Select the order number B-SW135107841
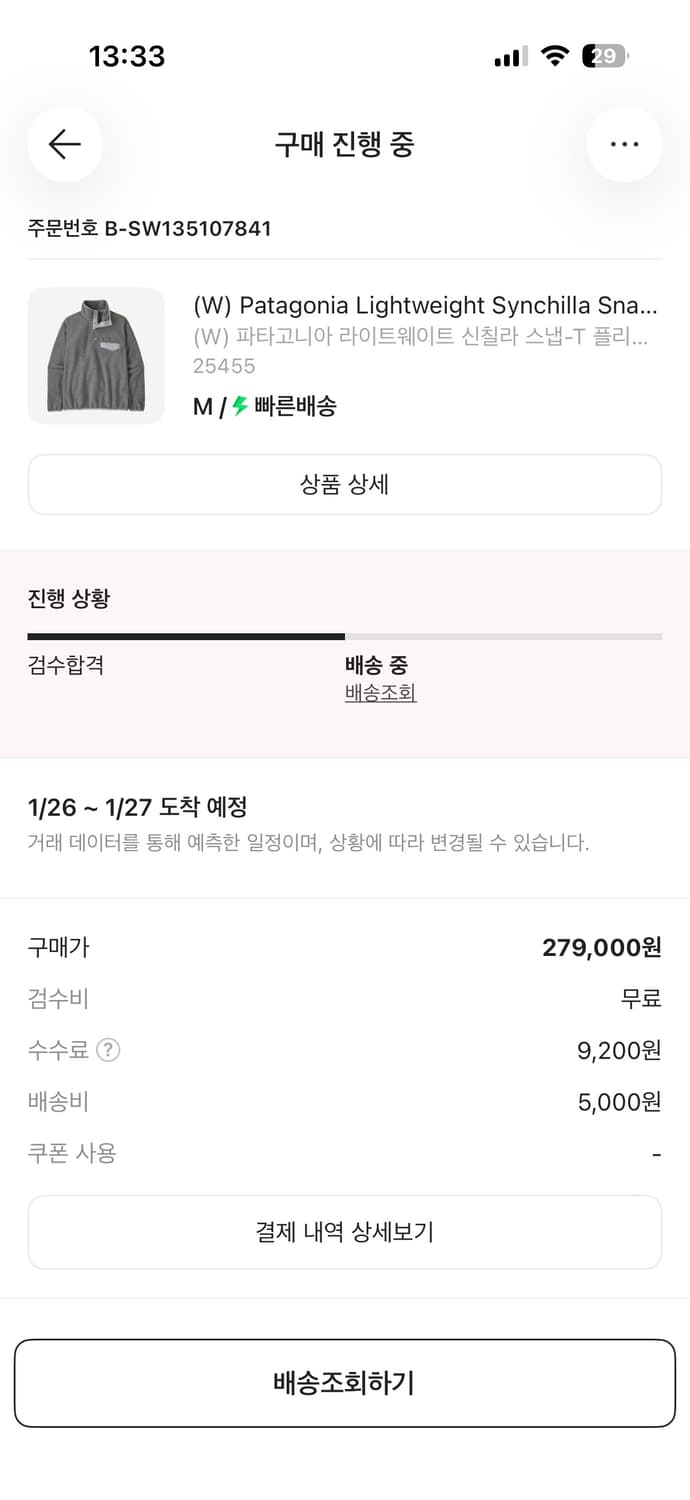Screen dimensions: 690x1500 148,228
